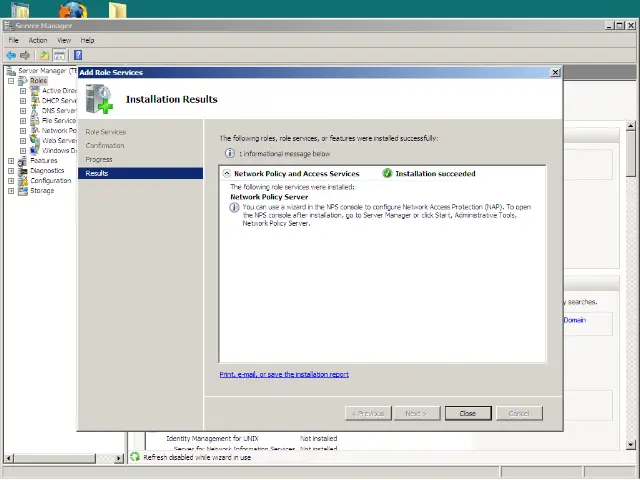Expand the Features tree node
This screenshot has width=640, height=480.
11,161
